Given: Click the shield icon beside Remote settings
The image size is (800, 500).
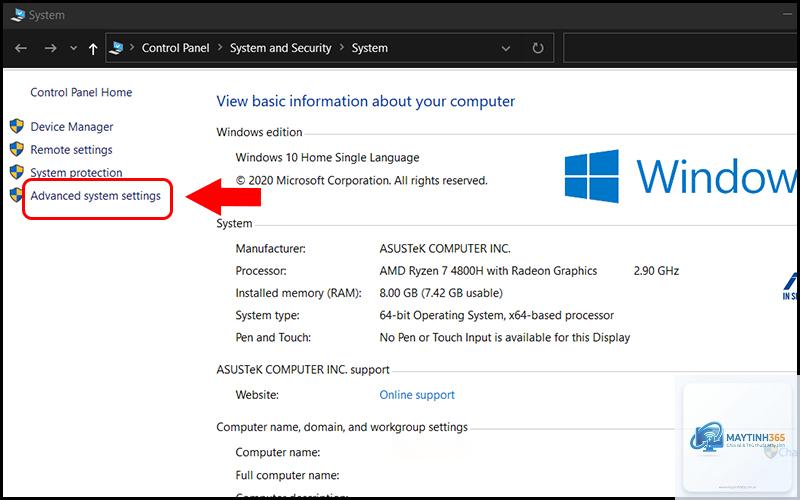Looking at the screenshot, I should click(17, 149).
